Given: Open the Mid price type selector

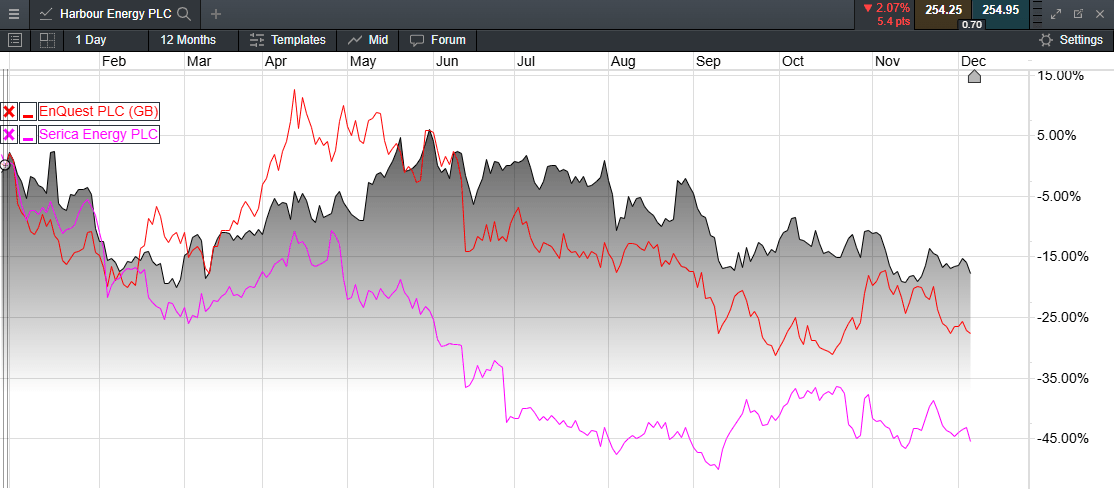Looking at the screenshot, I should point(367,40).
